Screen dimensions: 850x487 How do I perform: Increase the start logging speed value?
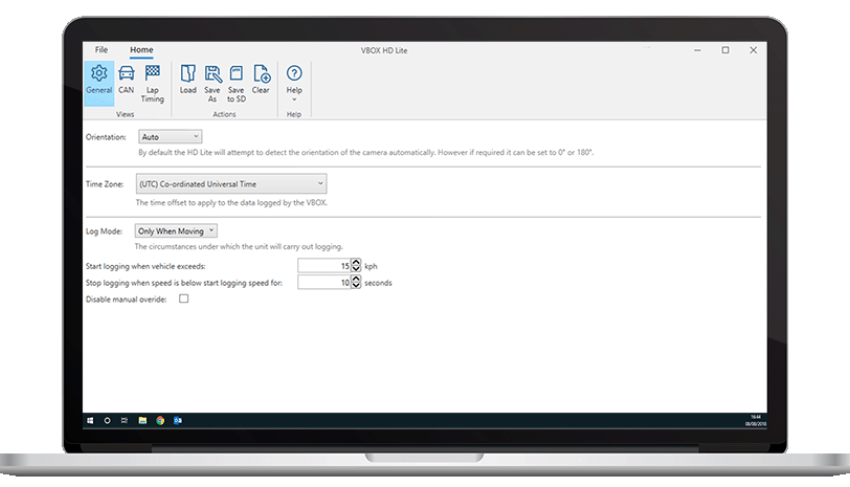point(356,263)
